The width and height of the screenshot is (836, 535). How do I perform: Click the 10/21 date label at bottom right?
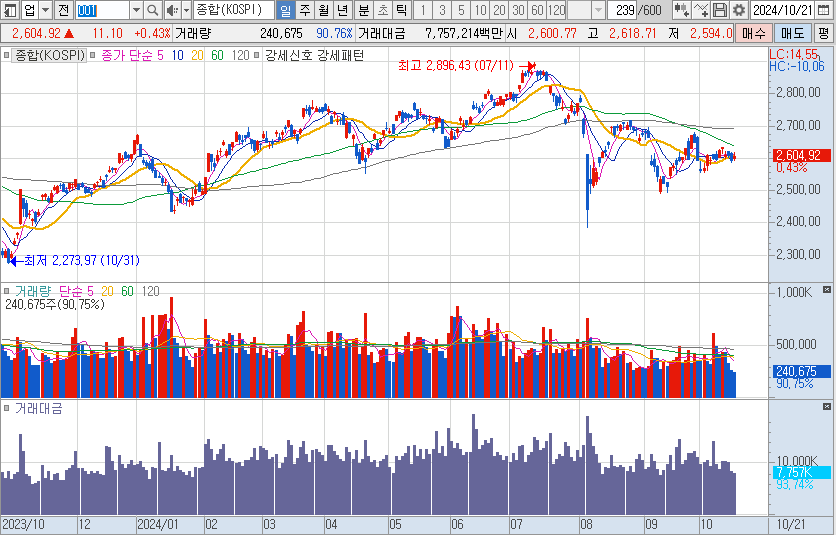pos(790,525)
